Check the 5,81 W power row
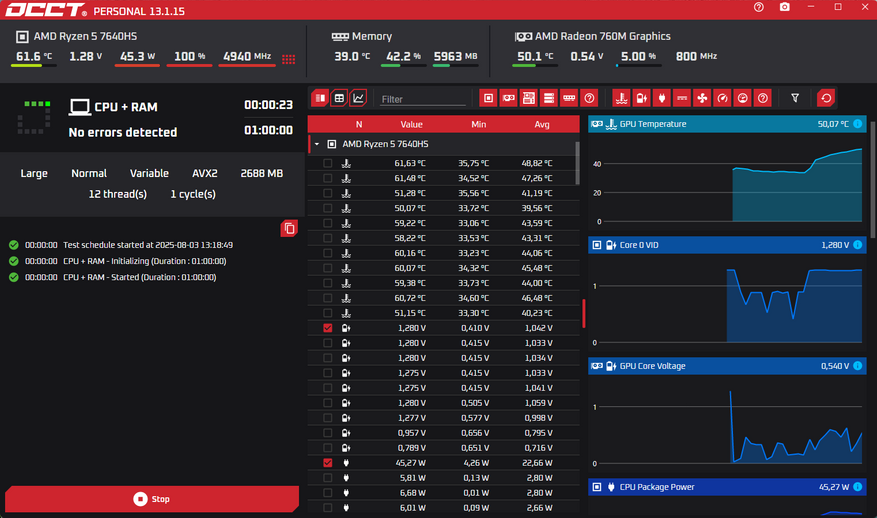This screenshot has height=518, width=877. pyautogui.click(x=328, y=478)
